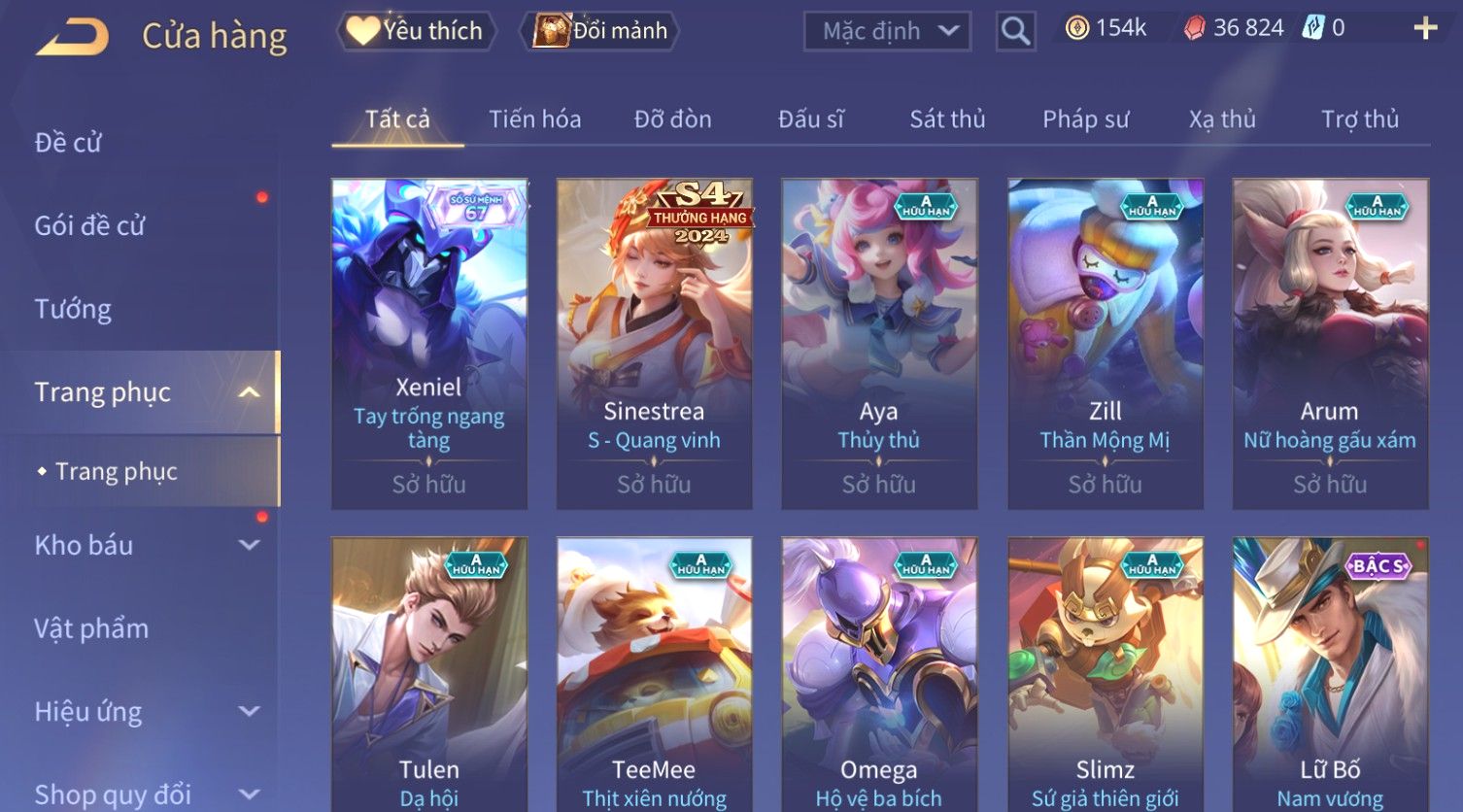1463x812 pixels.
Task: Open Tướng in the sidebar
Action: coord(73,309)
